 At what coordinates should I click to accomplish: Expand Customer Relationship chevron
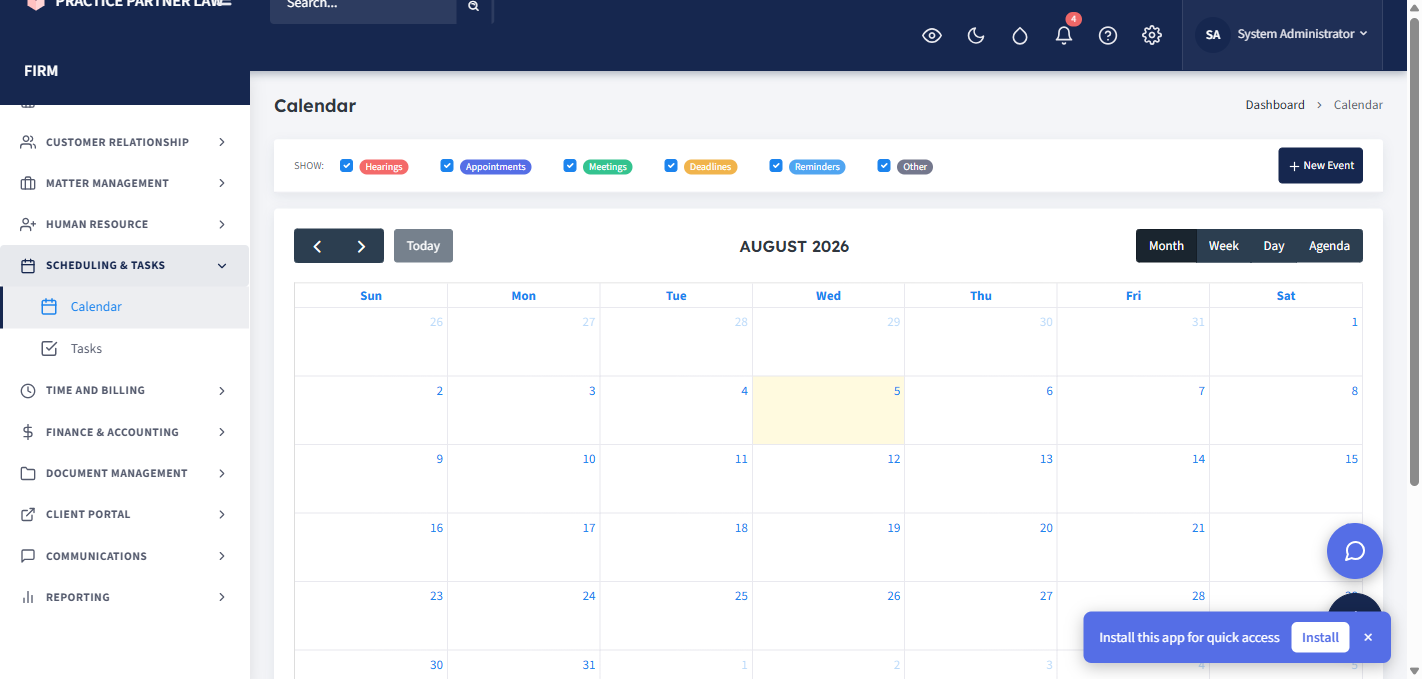click(222, 142)
